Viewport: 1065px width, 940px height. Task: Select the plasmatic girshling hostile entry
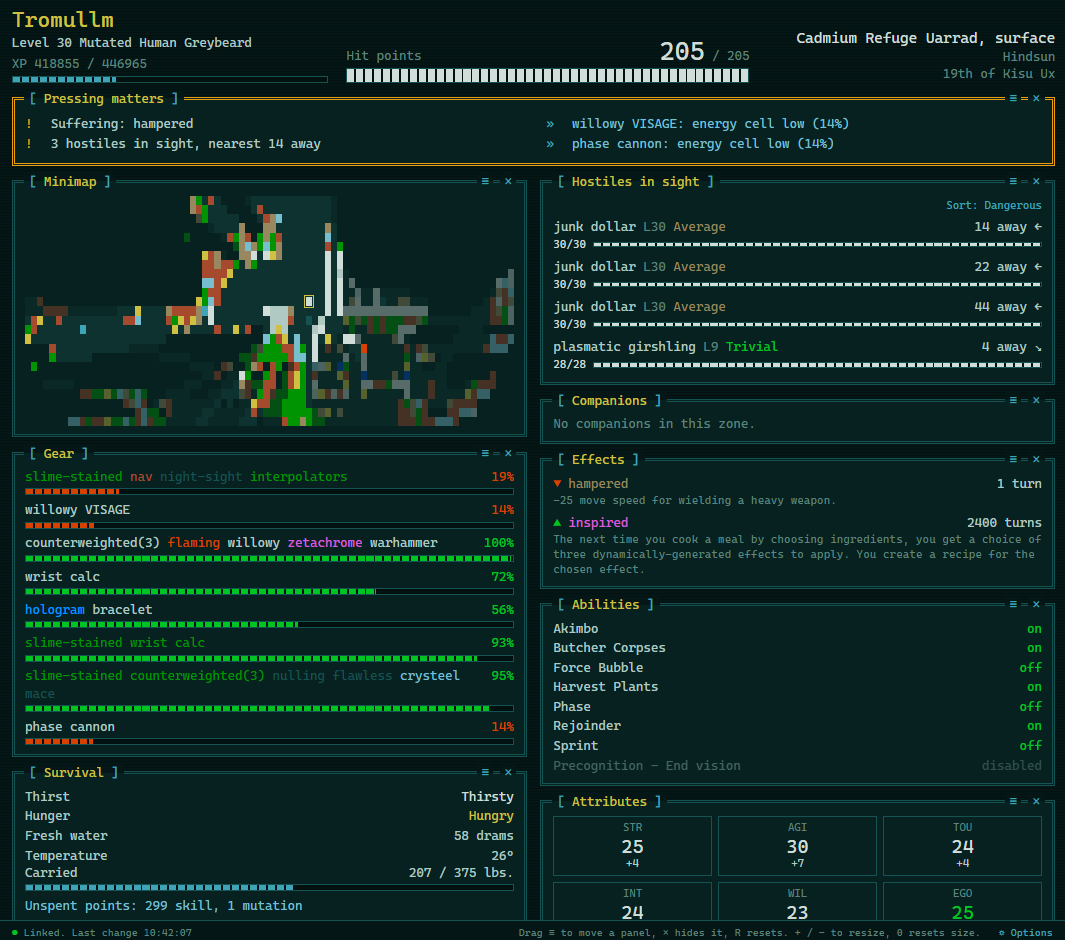797,355
